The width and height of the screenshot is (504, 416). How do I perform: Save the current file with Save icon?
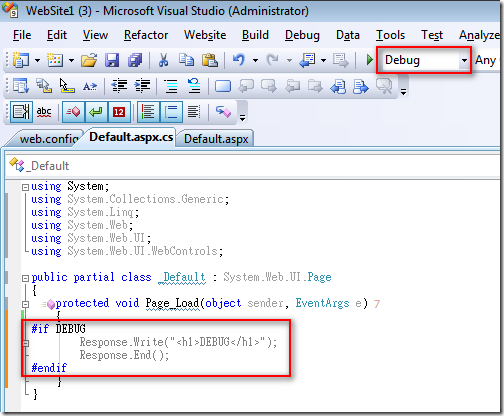point(112,60)
